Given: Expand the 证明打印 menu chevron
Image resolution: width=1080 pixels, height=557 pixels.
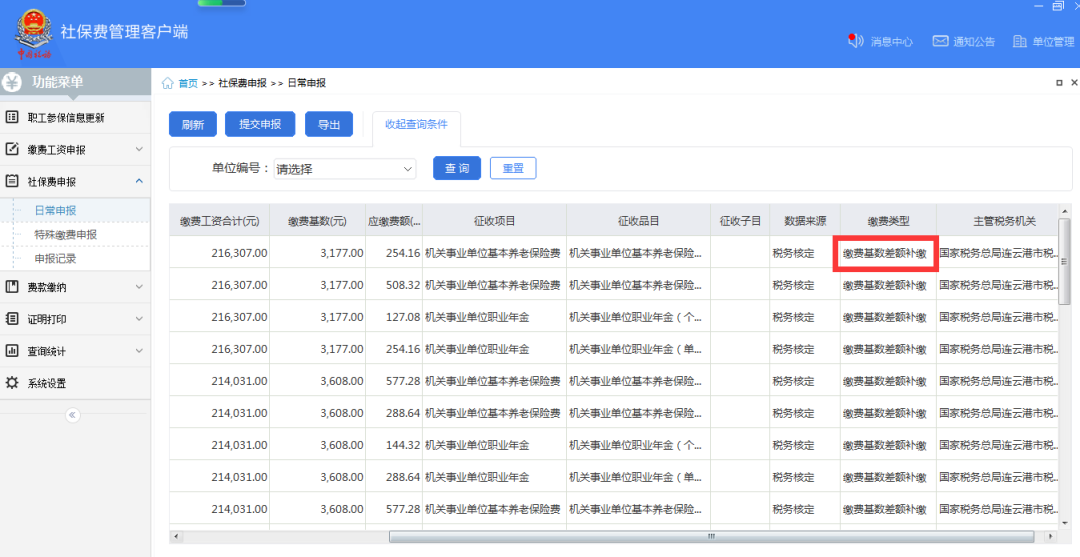Looking at the screenshot, I should [x=139, y=319].
